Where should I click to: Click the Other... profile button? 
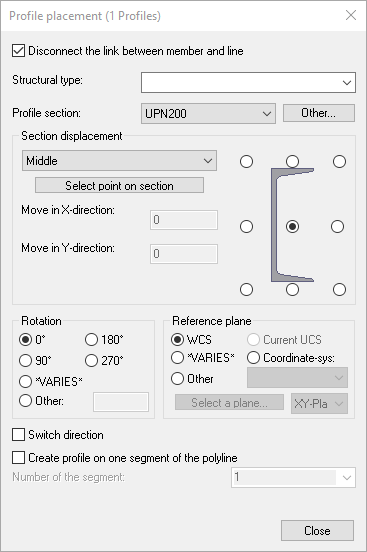click(319, 113)
